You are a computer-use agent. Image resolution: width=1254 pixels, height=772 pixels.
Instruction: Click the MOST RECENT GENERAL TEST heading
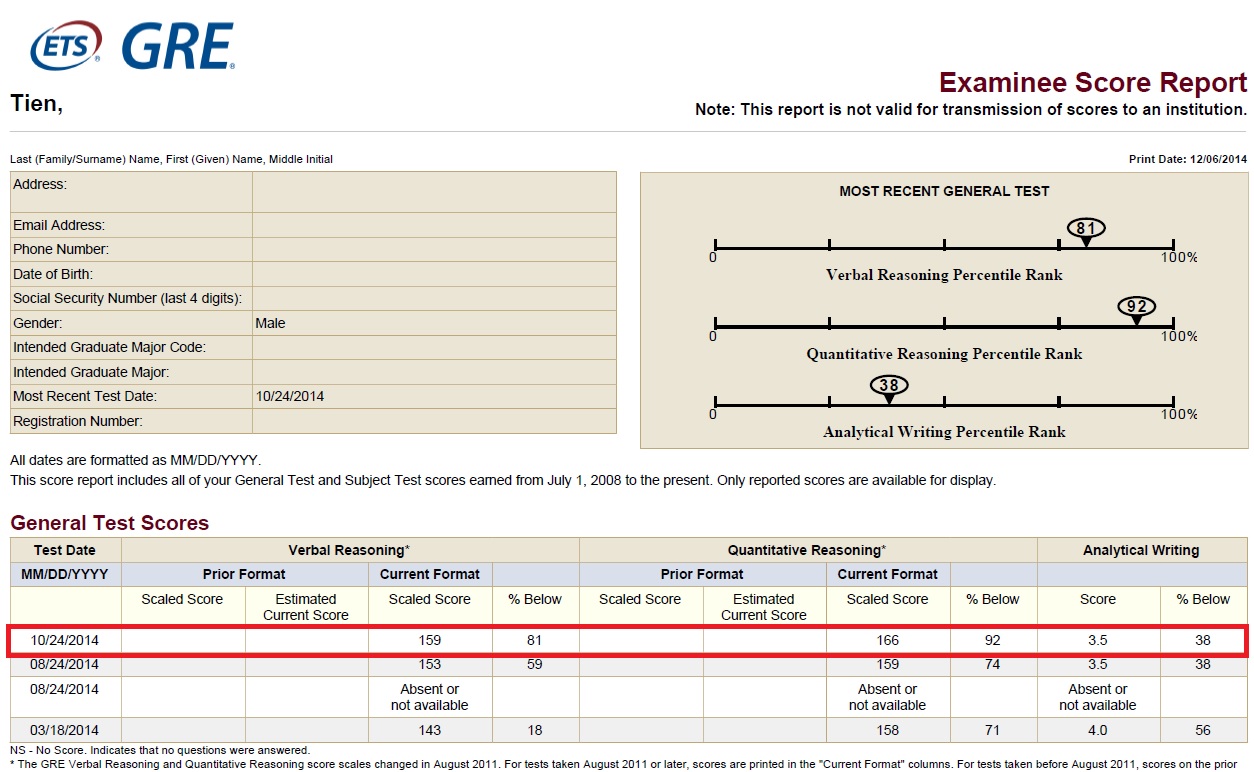[x=944, y=191]
